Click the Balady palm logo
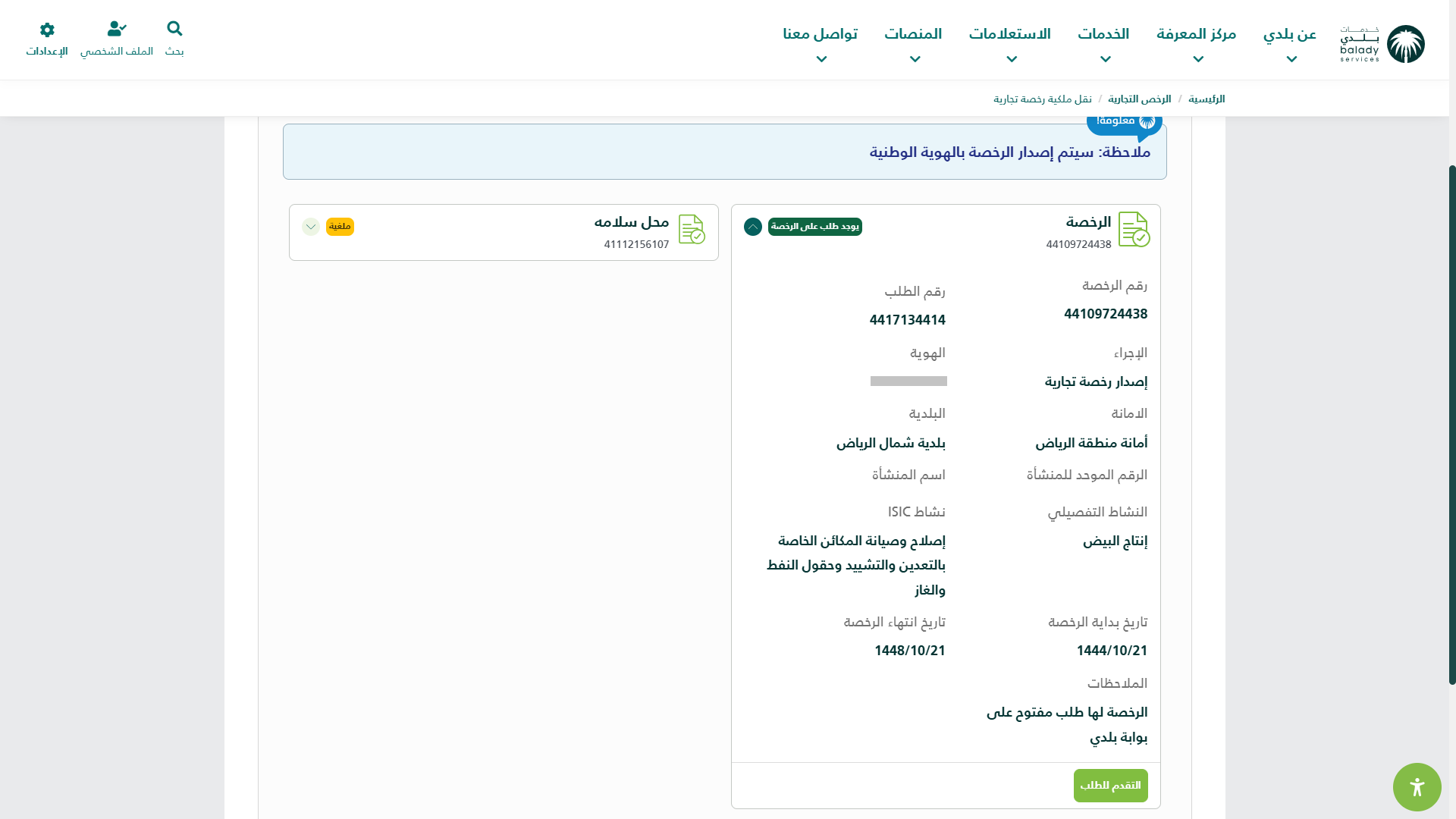Image resolution: width=1456 pixels, height=819 pixels. pos(1405,44)
